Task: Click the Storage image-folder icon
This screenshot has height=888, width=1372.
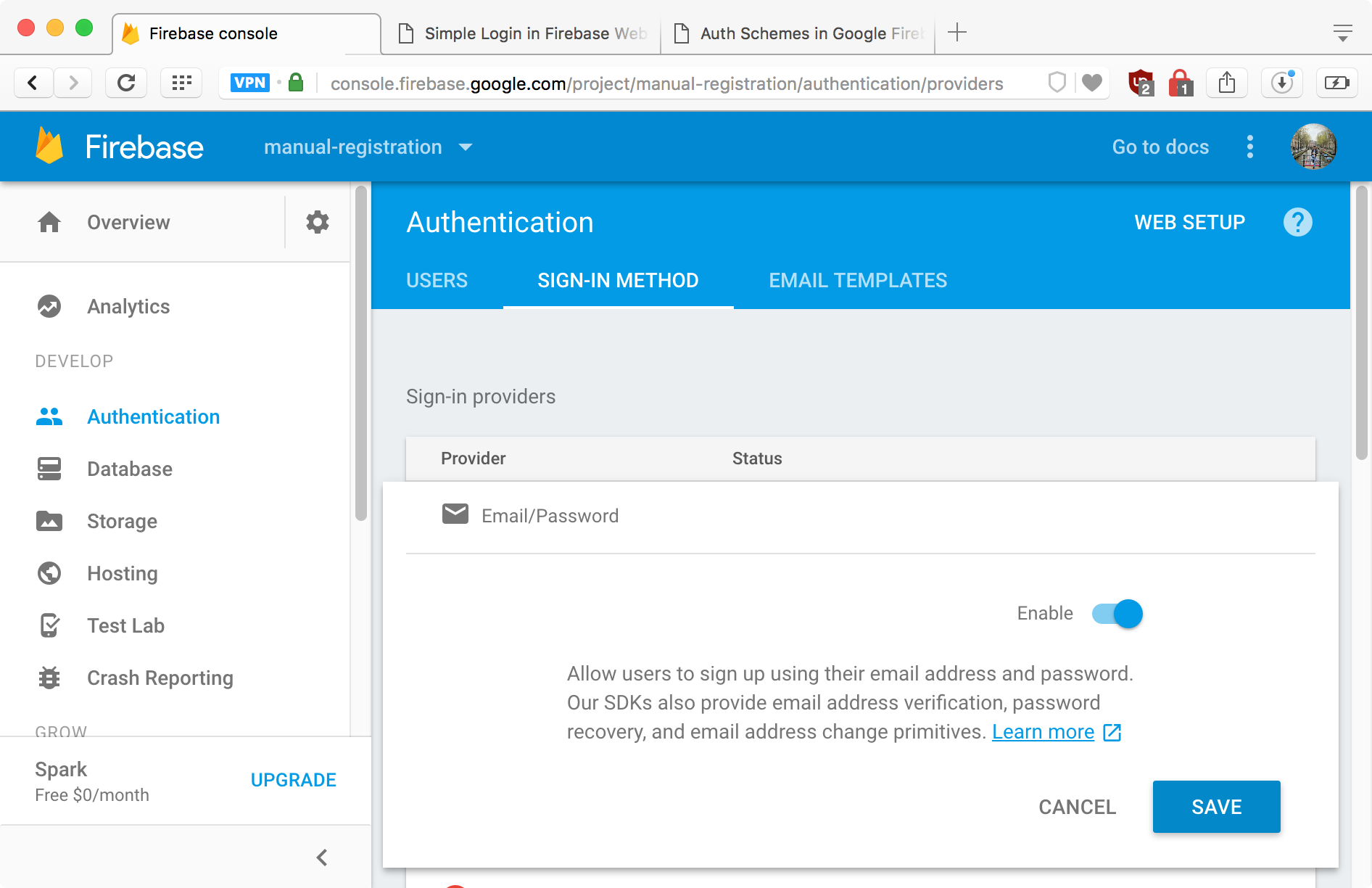Action: pos(49,521)
